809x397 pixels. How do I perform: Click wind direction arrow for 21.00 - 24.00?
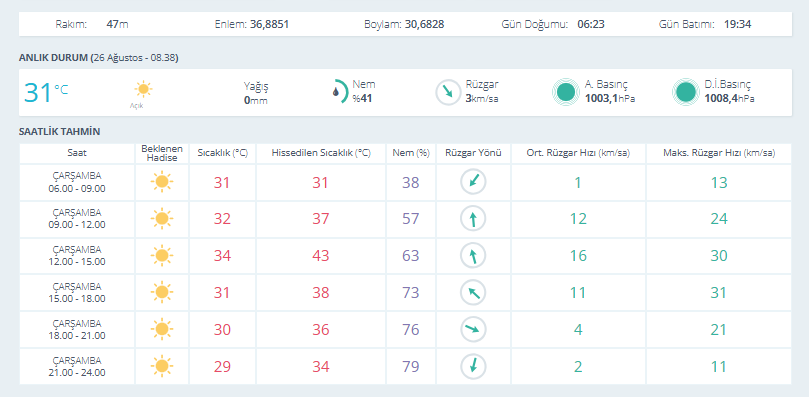[473, 366]
